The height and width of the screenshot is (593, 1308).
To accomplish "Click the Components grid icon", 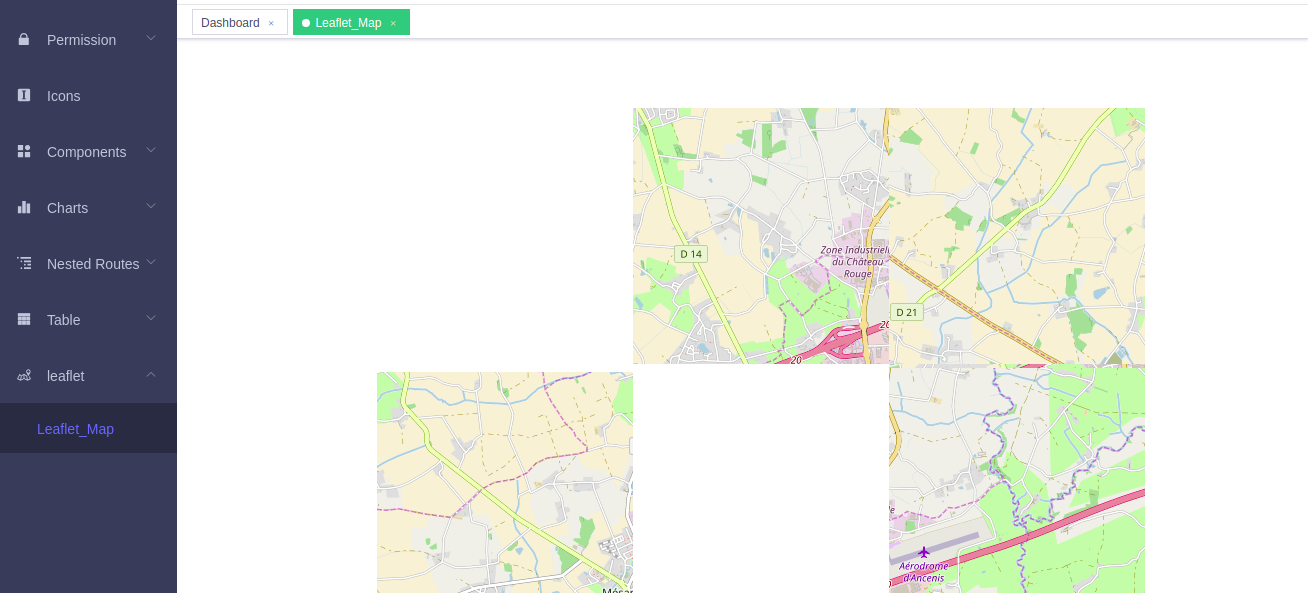I will pyautogui.click(x=22, y=151).
